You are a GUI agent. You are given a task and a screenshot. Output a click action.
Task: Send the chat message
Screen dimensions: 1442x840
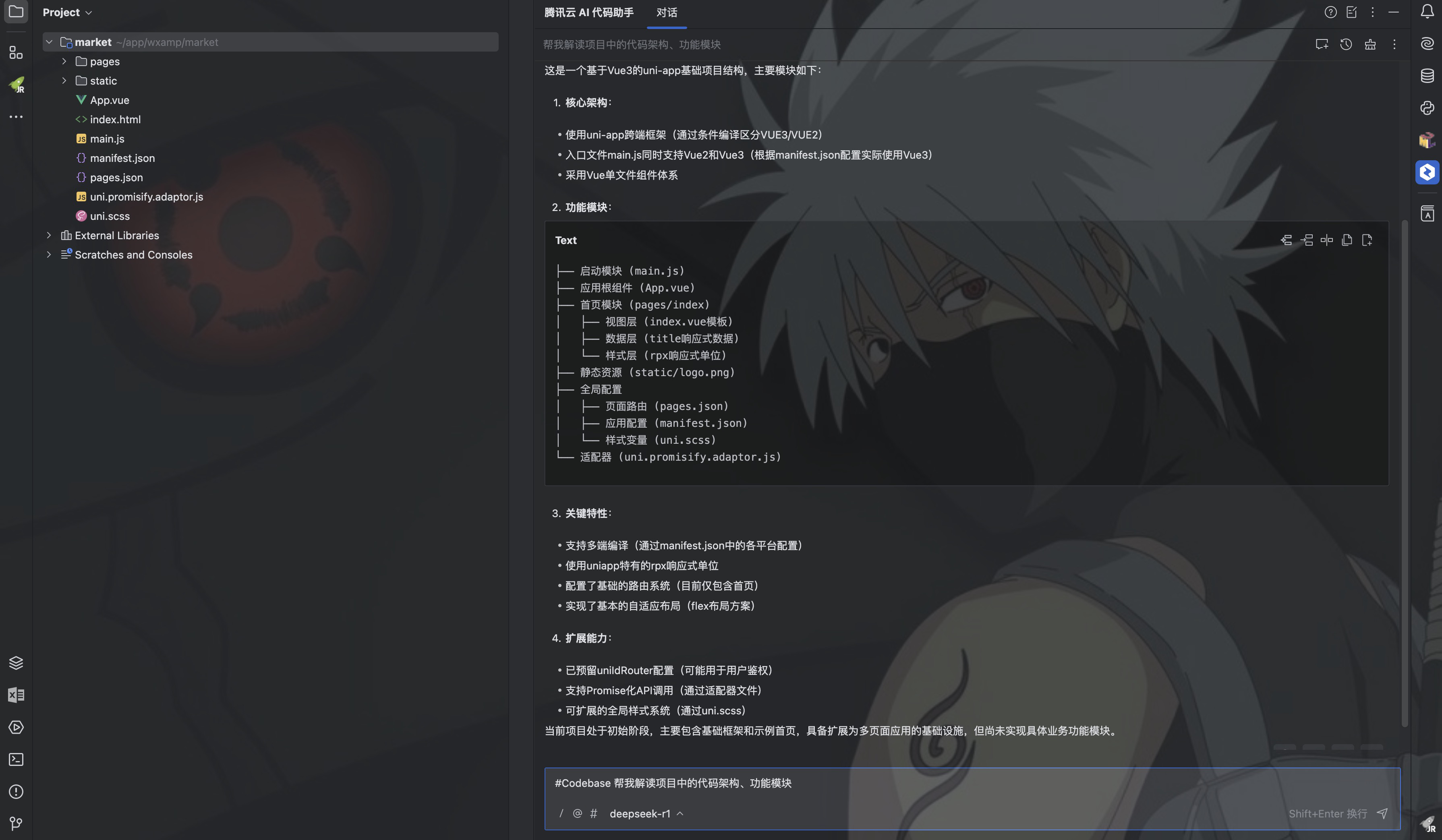pyautogui.click(x=1382, y=813)
